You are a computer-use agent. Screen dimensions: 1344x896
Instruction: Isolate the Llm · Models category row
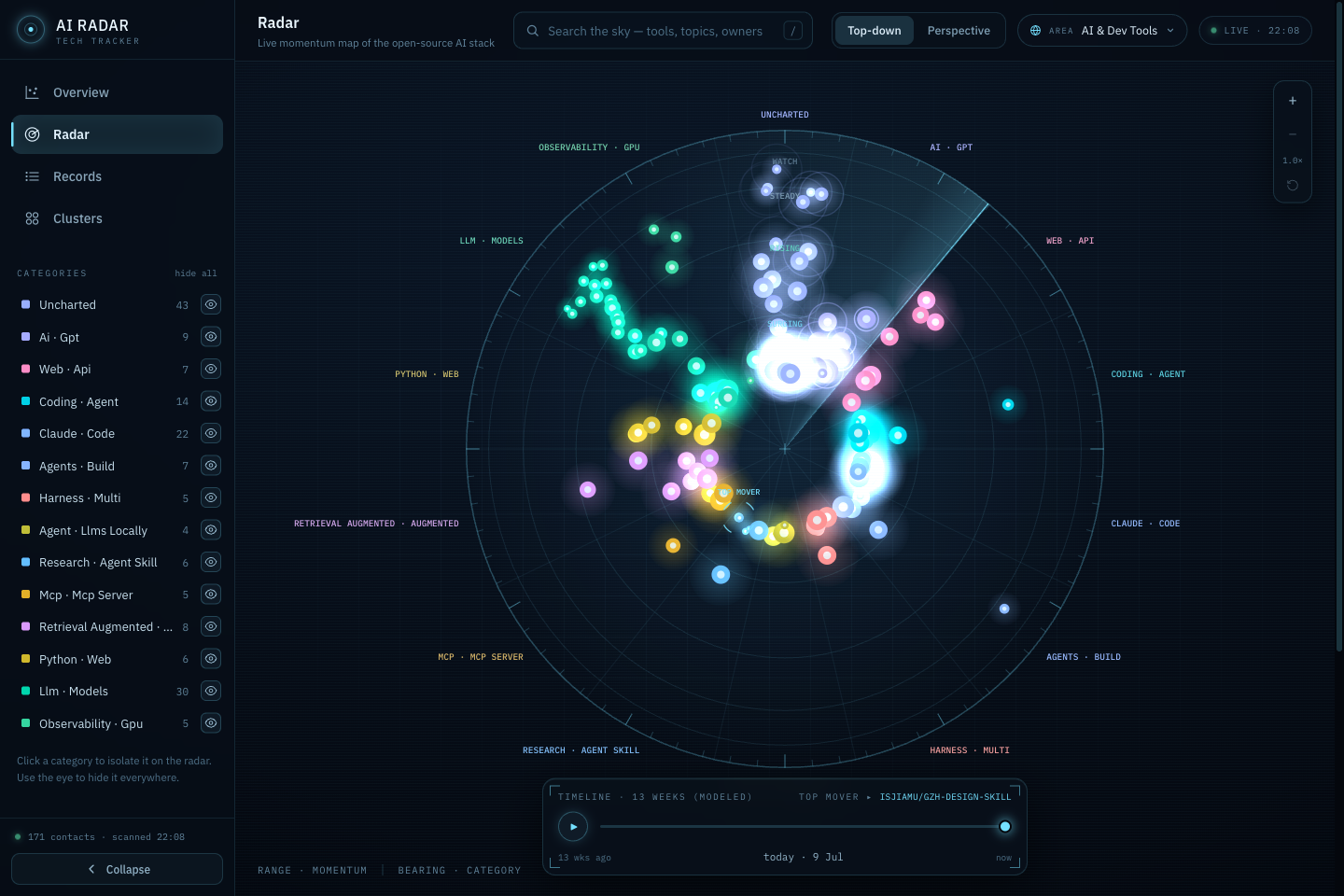pos(105,691)
